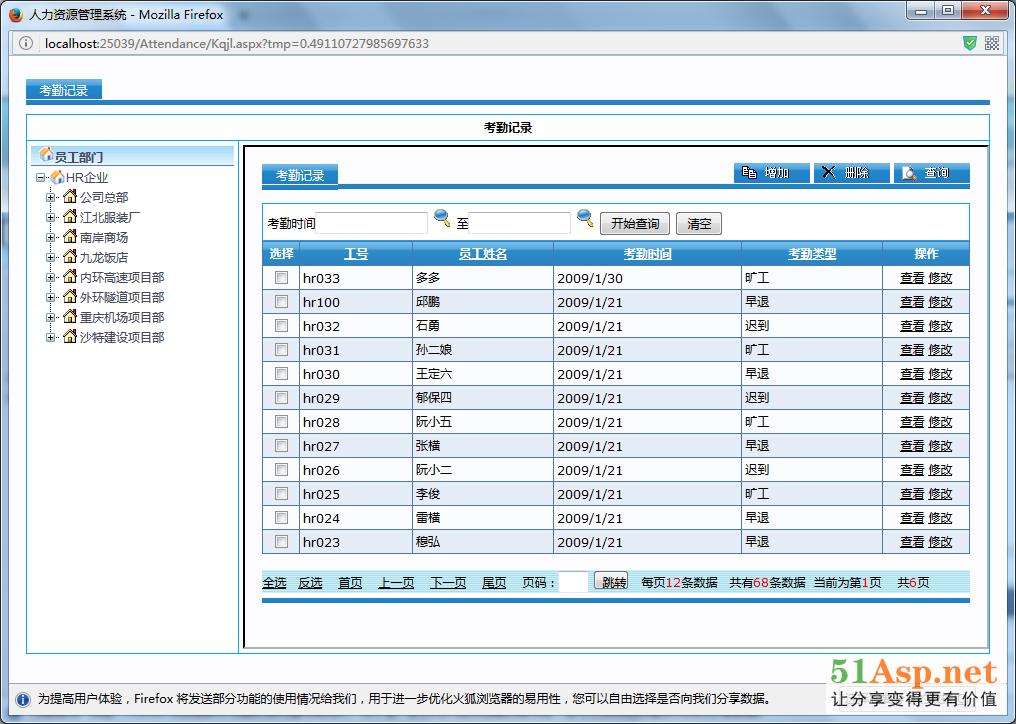Viewport: 1016px width, 724px height.
Task: Click the house icon for 公司总部
Action: pos(70,197)
